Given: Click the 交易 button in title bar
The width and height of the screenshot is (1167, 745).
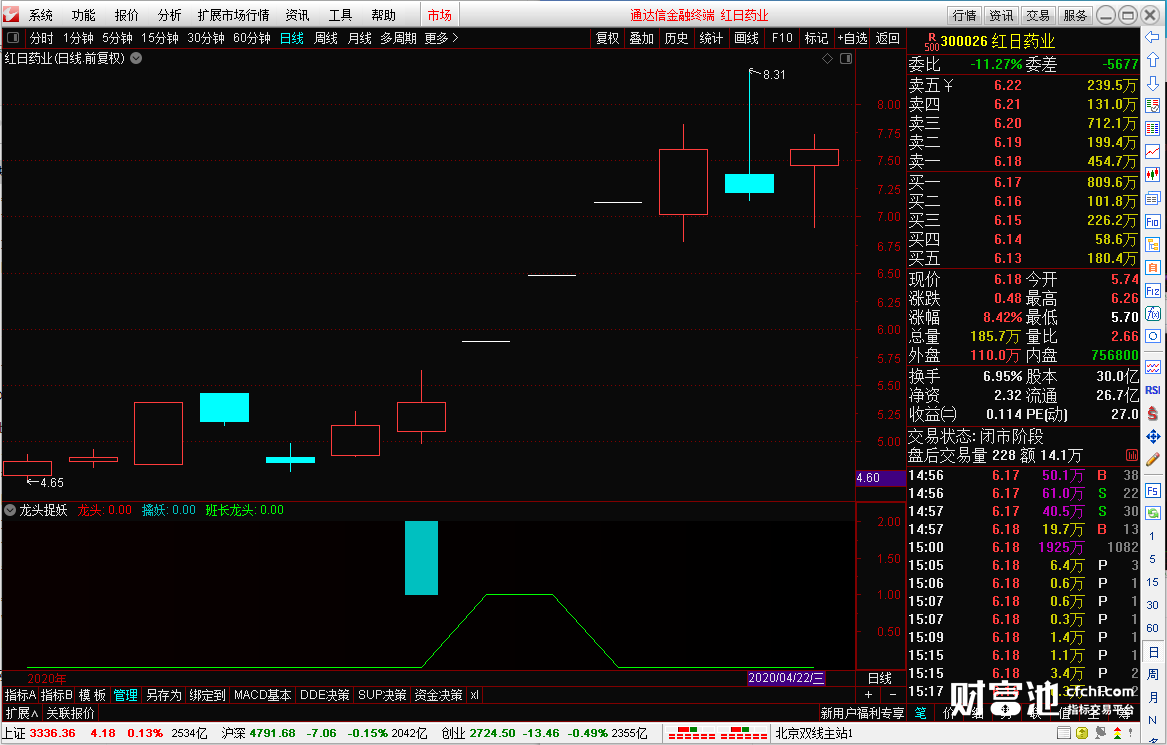Looking at the screenshot, I should click(1037, 15).
